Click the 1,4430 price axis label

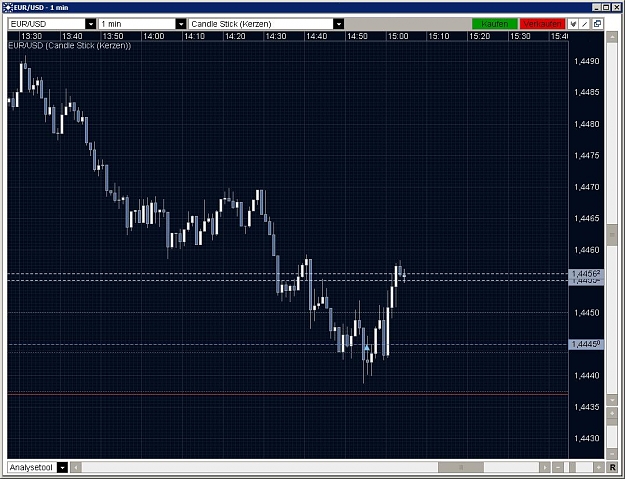(586, 438)
